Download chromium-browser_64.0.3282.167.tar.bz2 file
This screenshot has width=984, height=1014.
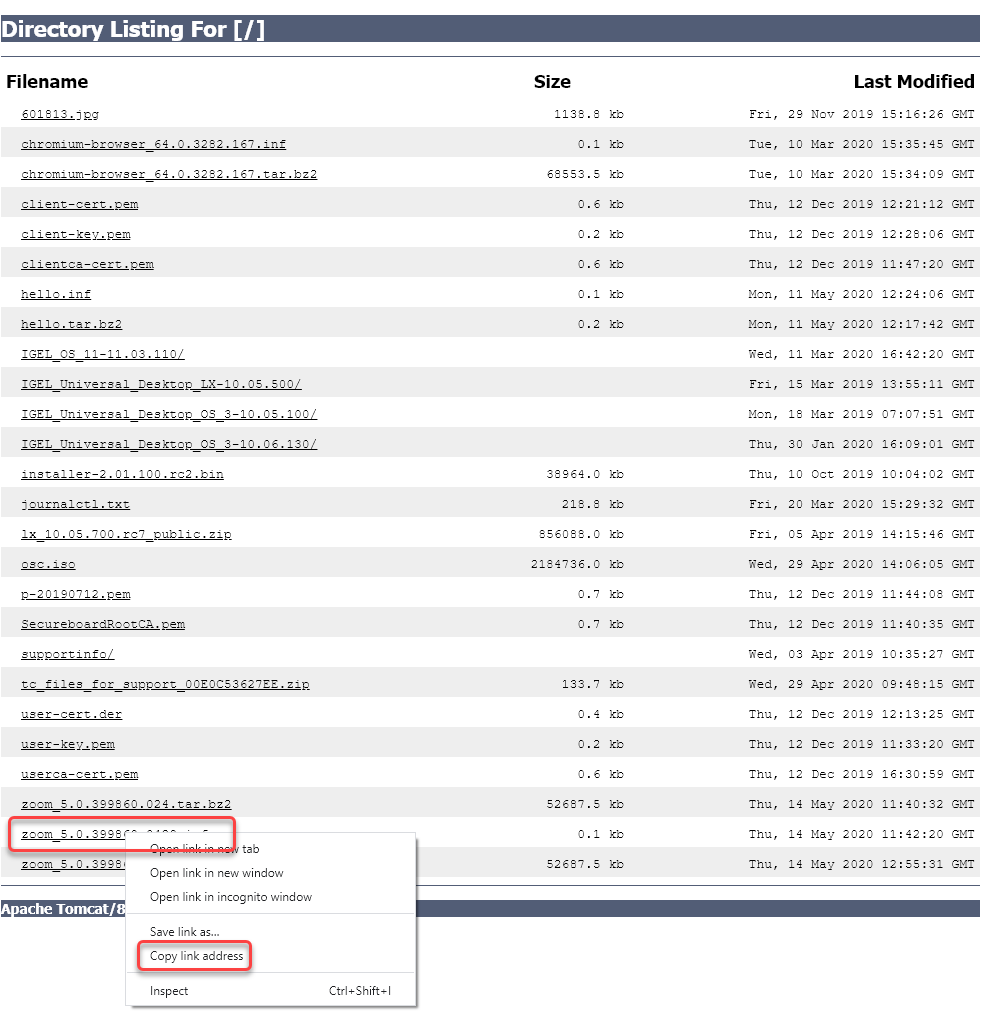[169, 174]
